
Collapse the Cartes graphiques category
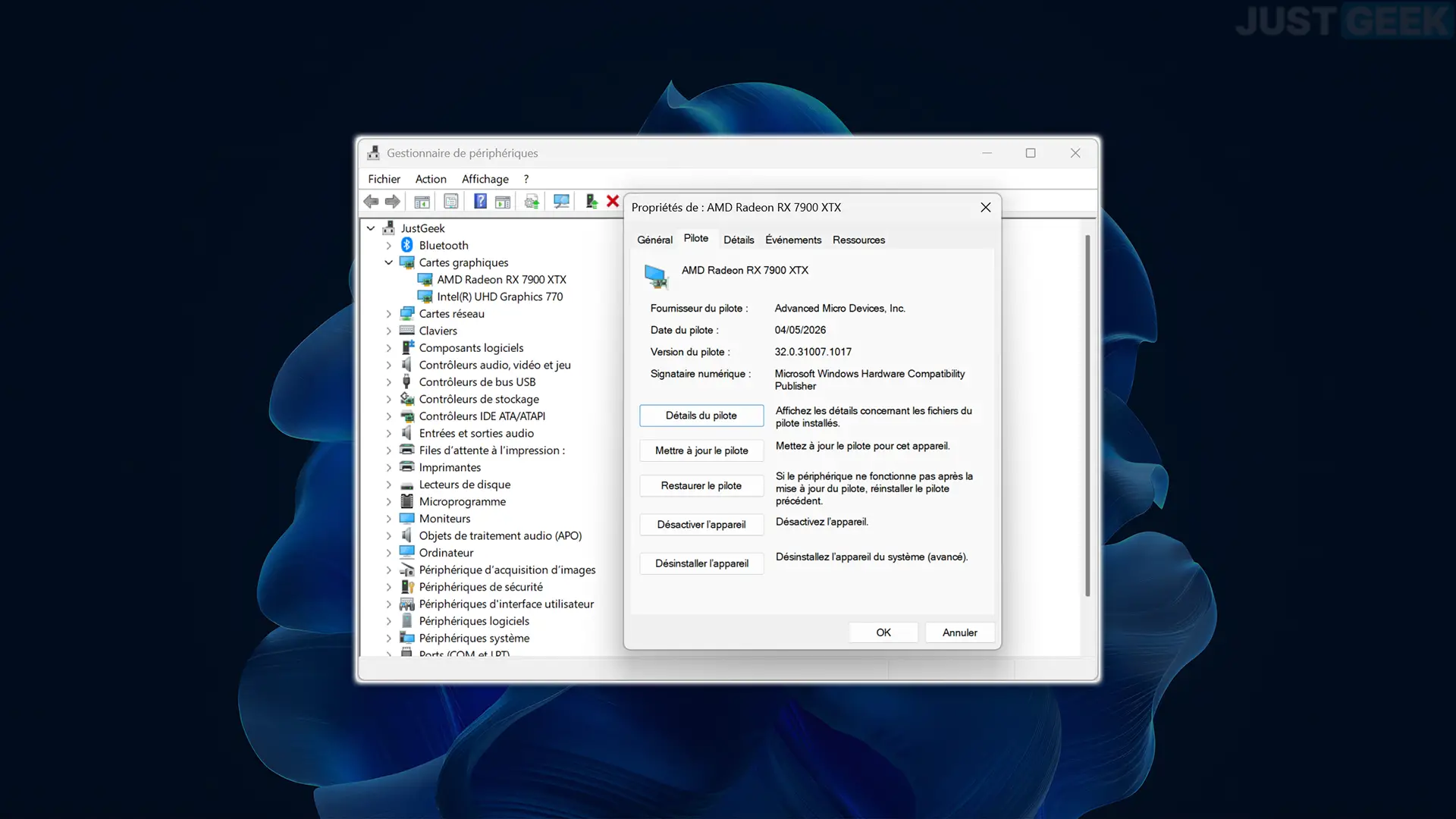[389, 262]
